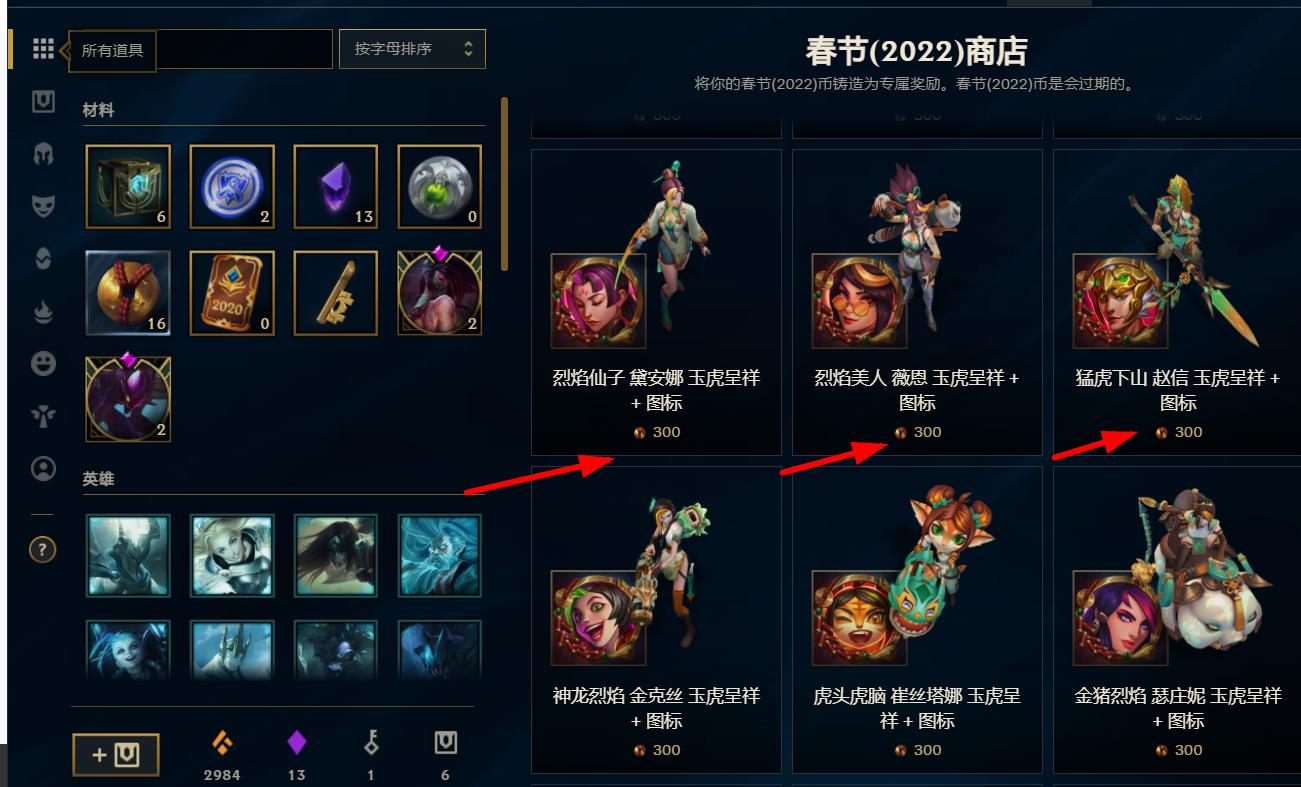Open the 烈焰美人 薇恩 skin offer
This screenshot has width=1301, height=787.
pyautogui.click(x=917, y=302)
